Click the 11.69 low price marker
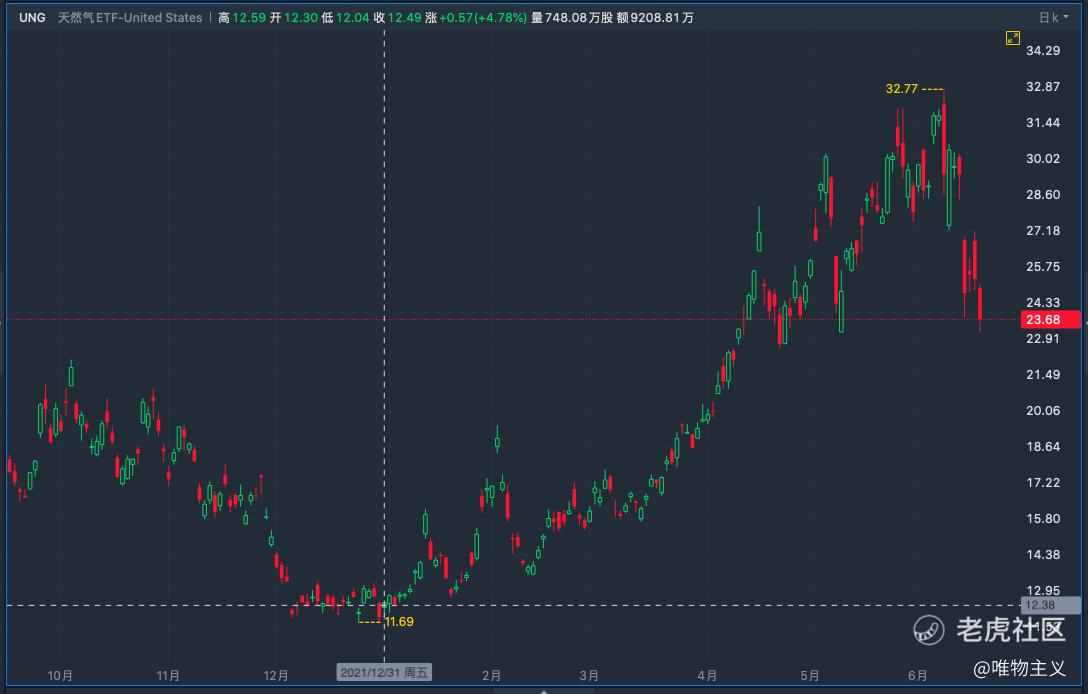The height and width of the screenshot is (694, 1088). 399,621
